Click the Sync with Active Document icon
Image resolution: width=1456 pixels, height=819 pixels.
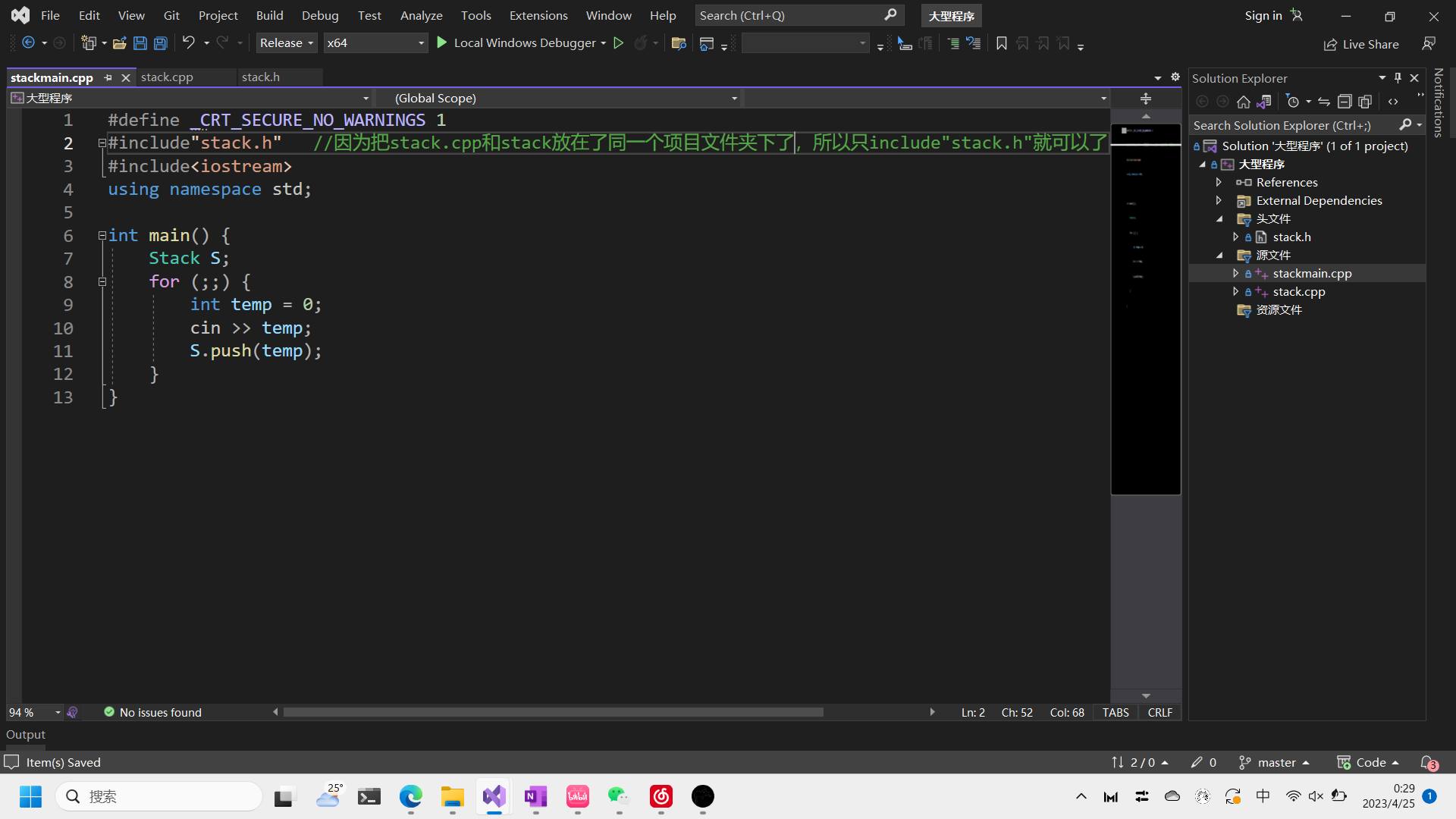pos(1324,102)
